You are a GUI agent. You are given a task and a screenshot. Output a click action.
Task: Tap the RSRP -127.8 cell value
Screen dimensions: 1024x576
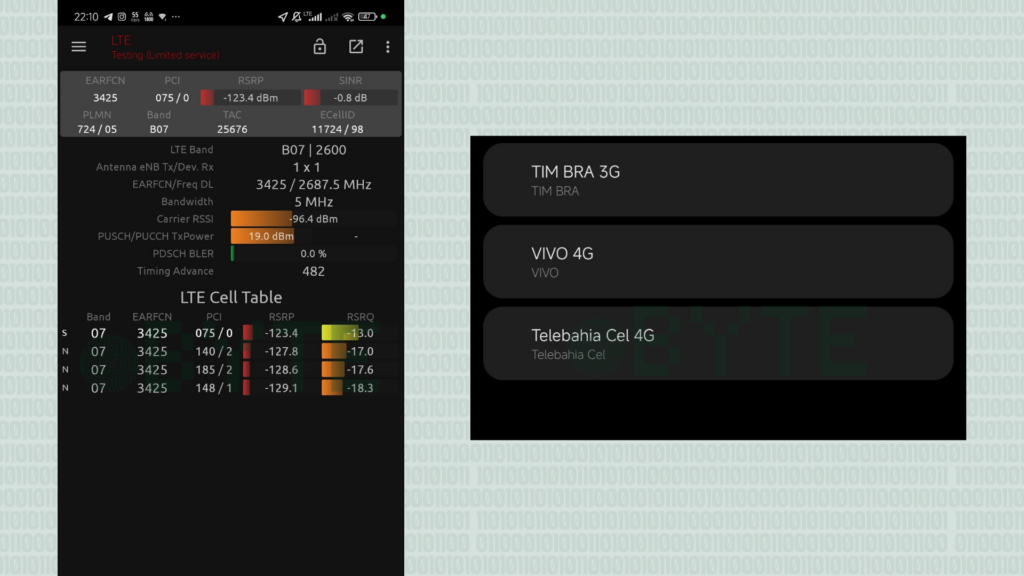(281, 351)
